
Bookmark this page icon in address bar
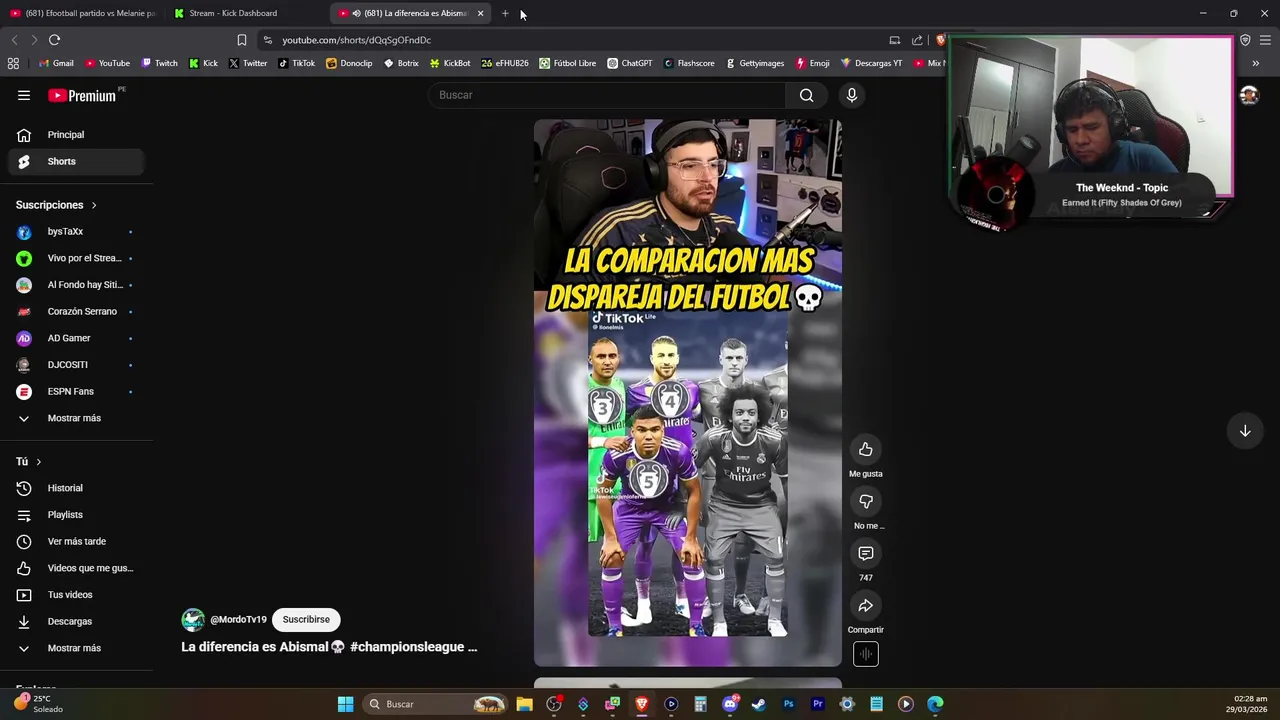pyautogui.click(x=241, y=40)
